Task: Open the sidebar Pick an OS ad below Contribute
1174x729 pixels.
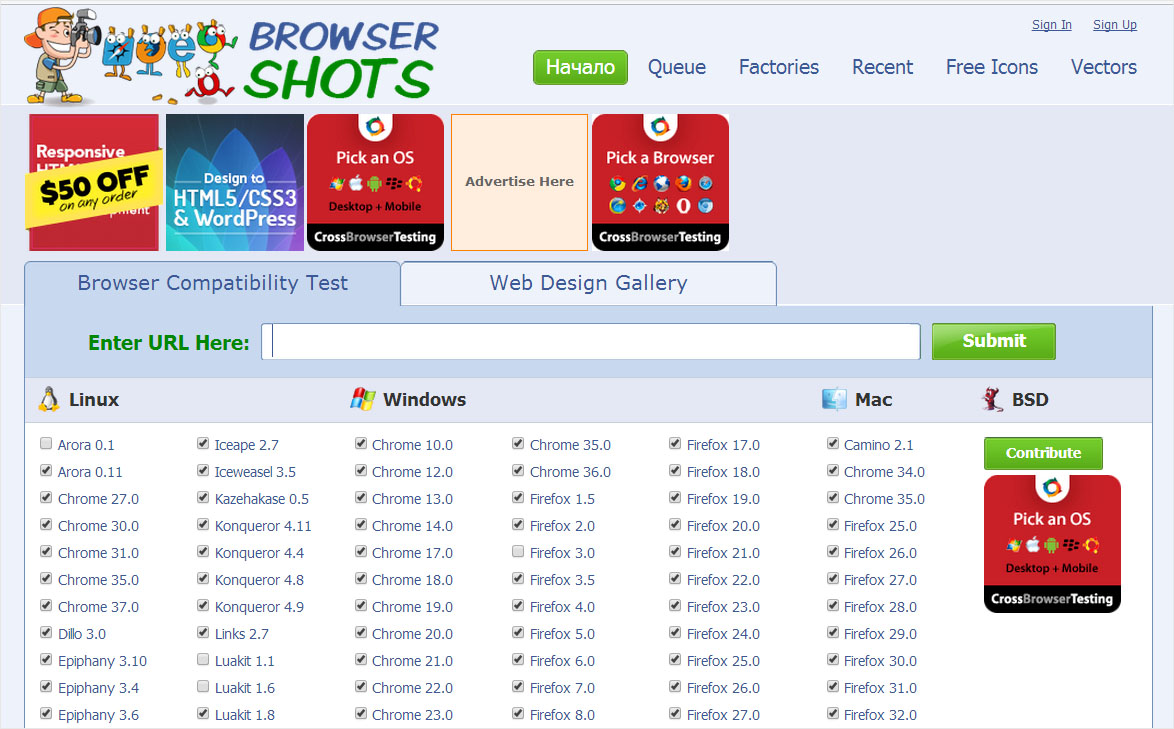Action: click(x=1052, y=544)
